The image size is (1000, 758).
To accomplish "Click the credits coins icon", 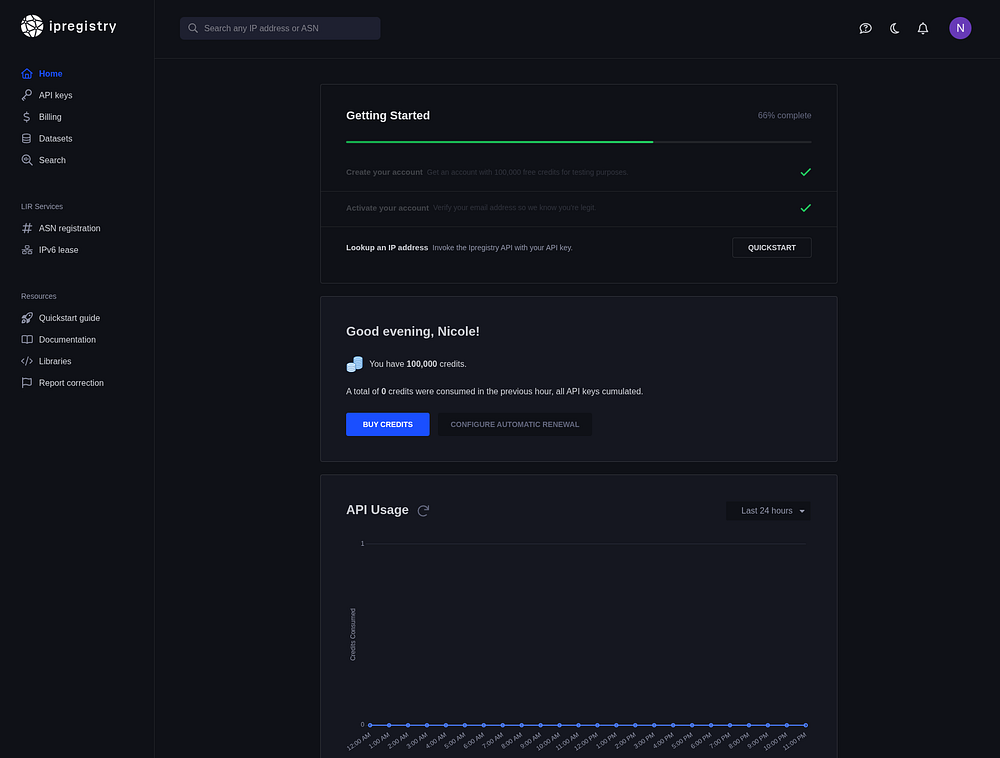I will (x=355, y=364).
